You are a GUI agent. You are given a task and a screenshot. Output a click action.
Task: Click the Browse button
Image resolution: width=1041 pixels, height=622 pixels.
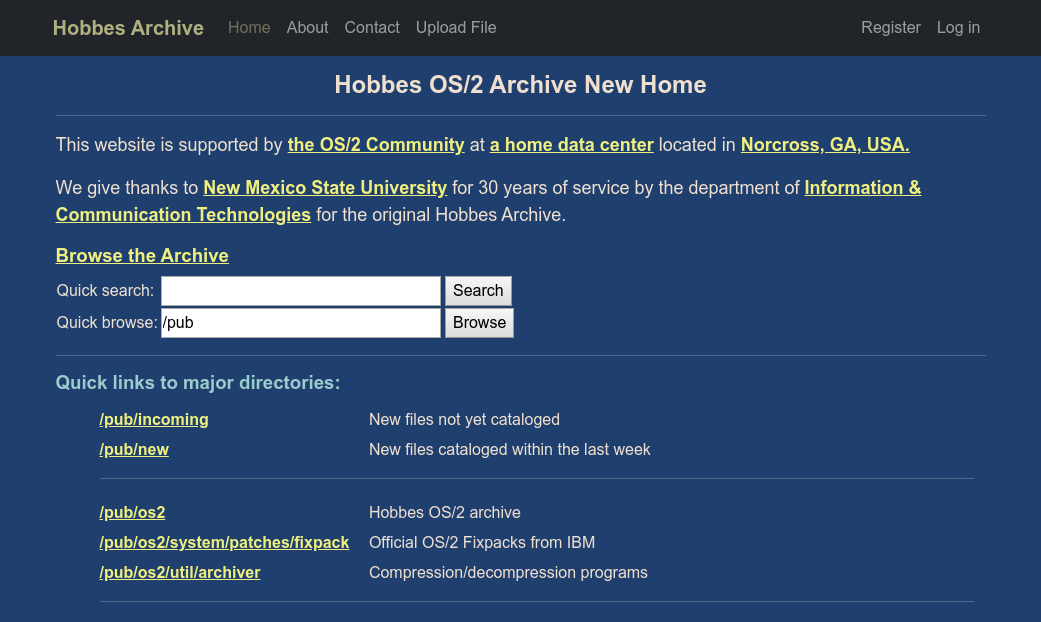[x=479, y=323]
